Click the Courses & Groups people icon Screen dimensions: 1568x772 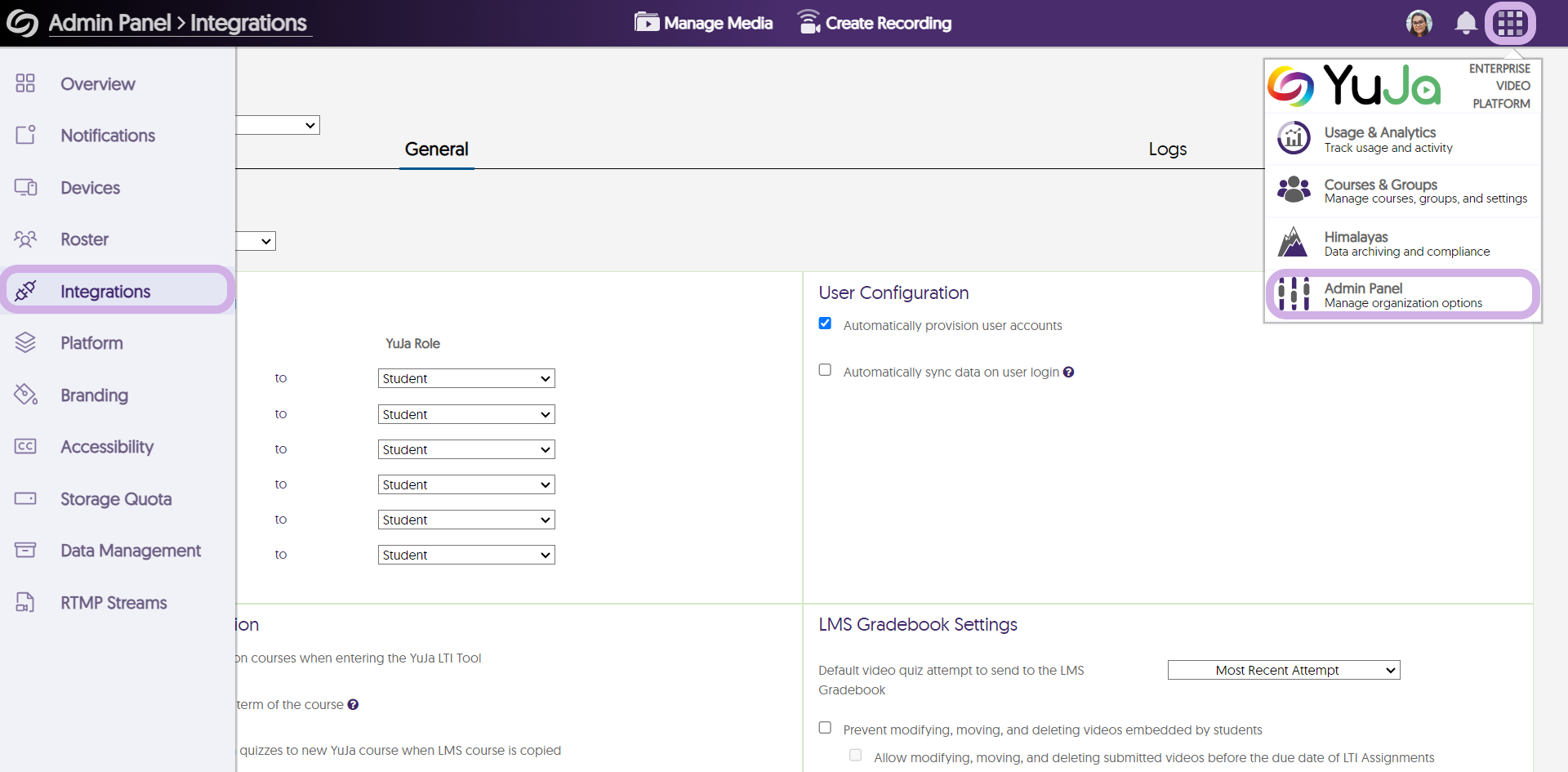point(1294,190)
